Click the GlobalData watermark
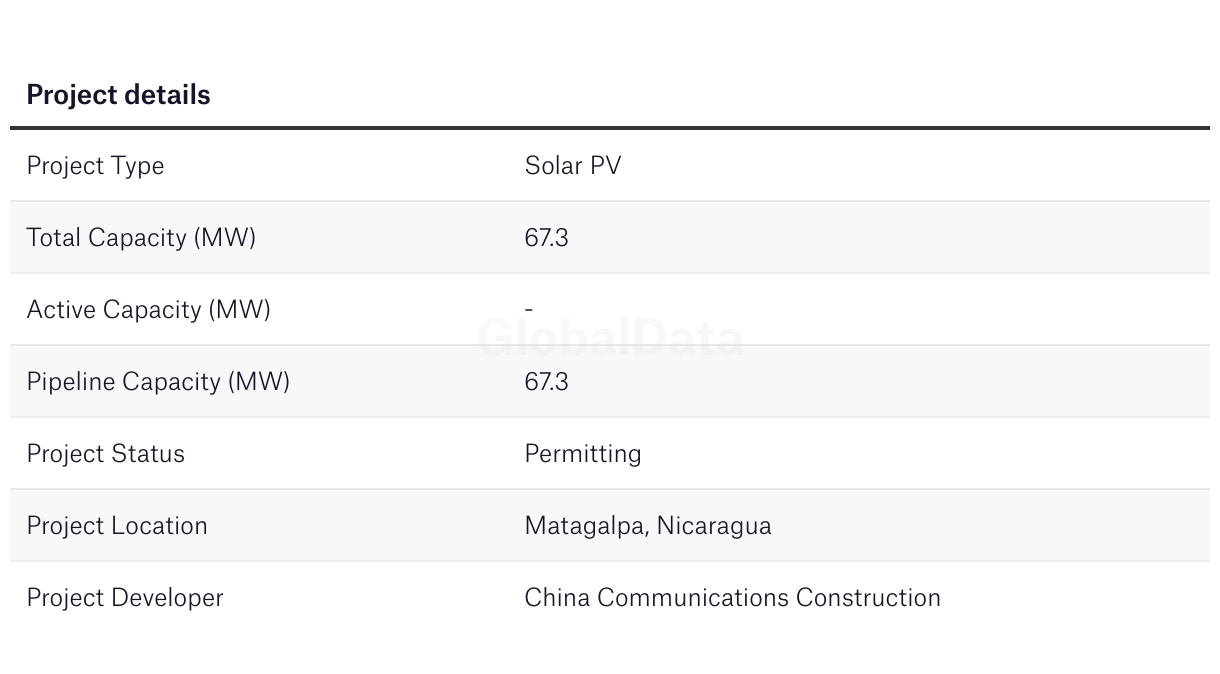 (610, 338)
